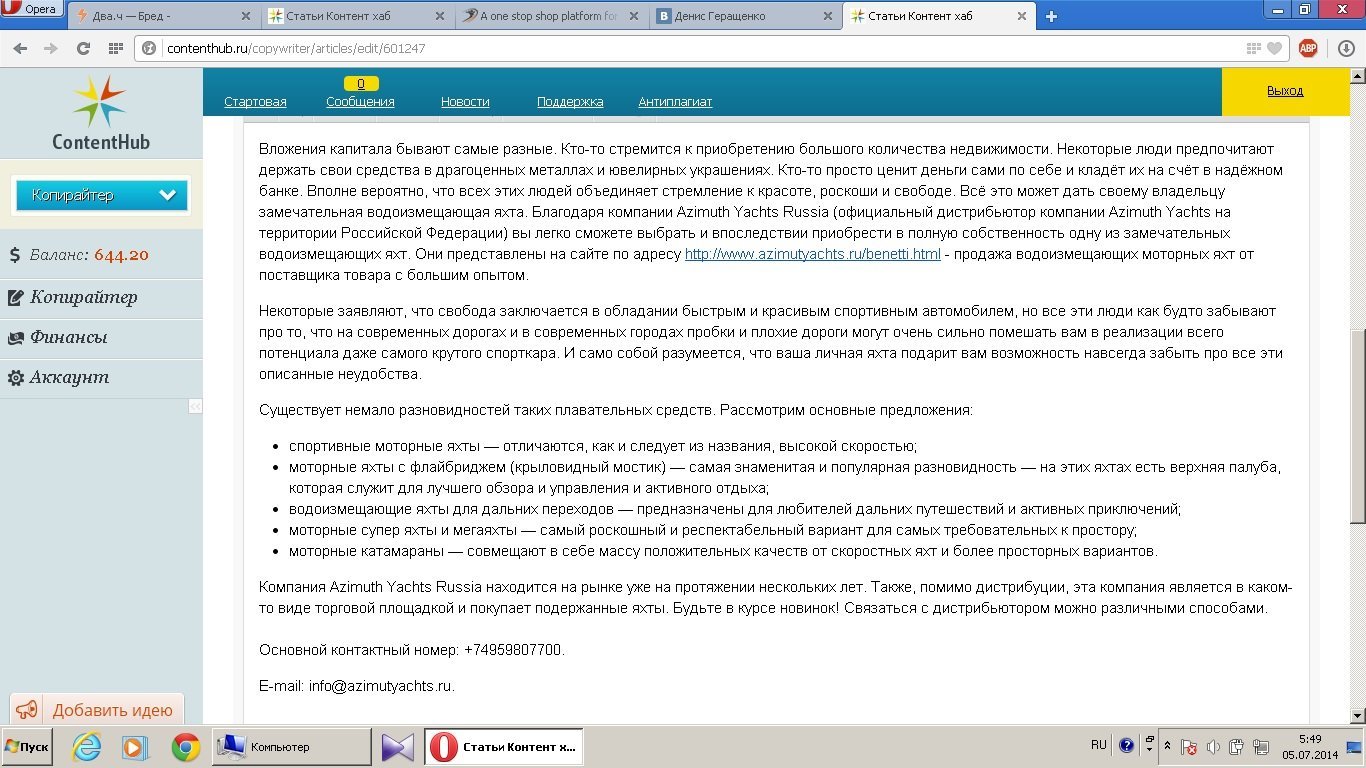Log out via the Выход link
Viewport: 1366px width, 768px height.
click(x=1285, y=91)
